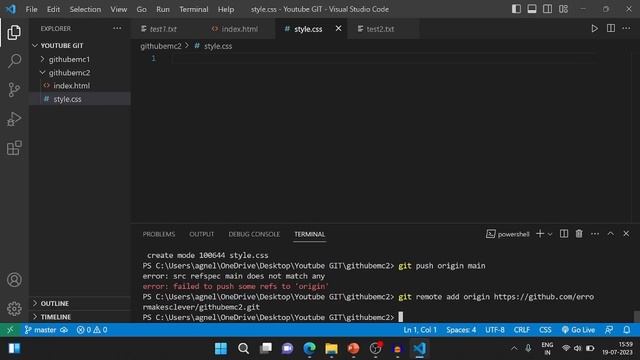This screenshot has height=360, width=640.
Task: Close the terminal panel
Action: point(626,234)
